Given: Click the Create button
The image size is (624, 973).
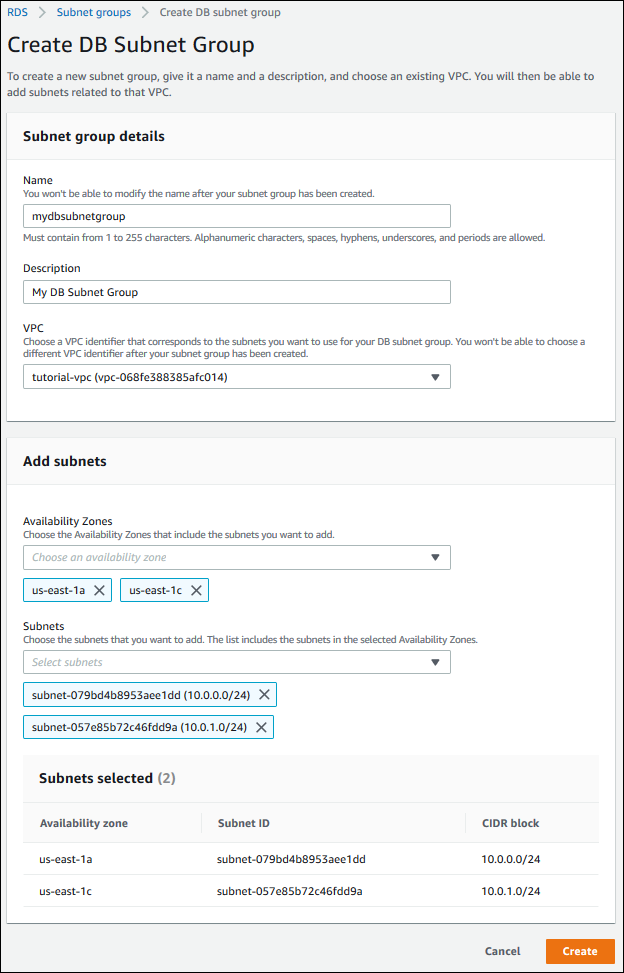Looking at the screenshot, I should point(580,951).
